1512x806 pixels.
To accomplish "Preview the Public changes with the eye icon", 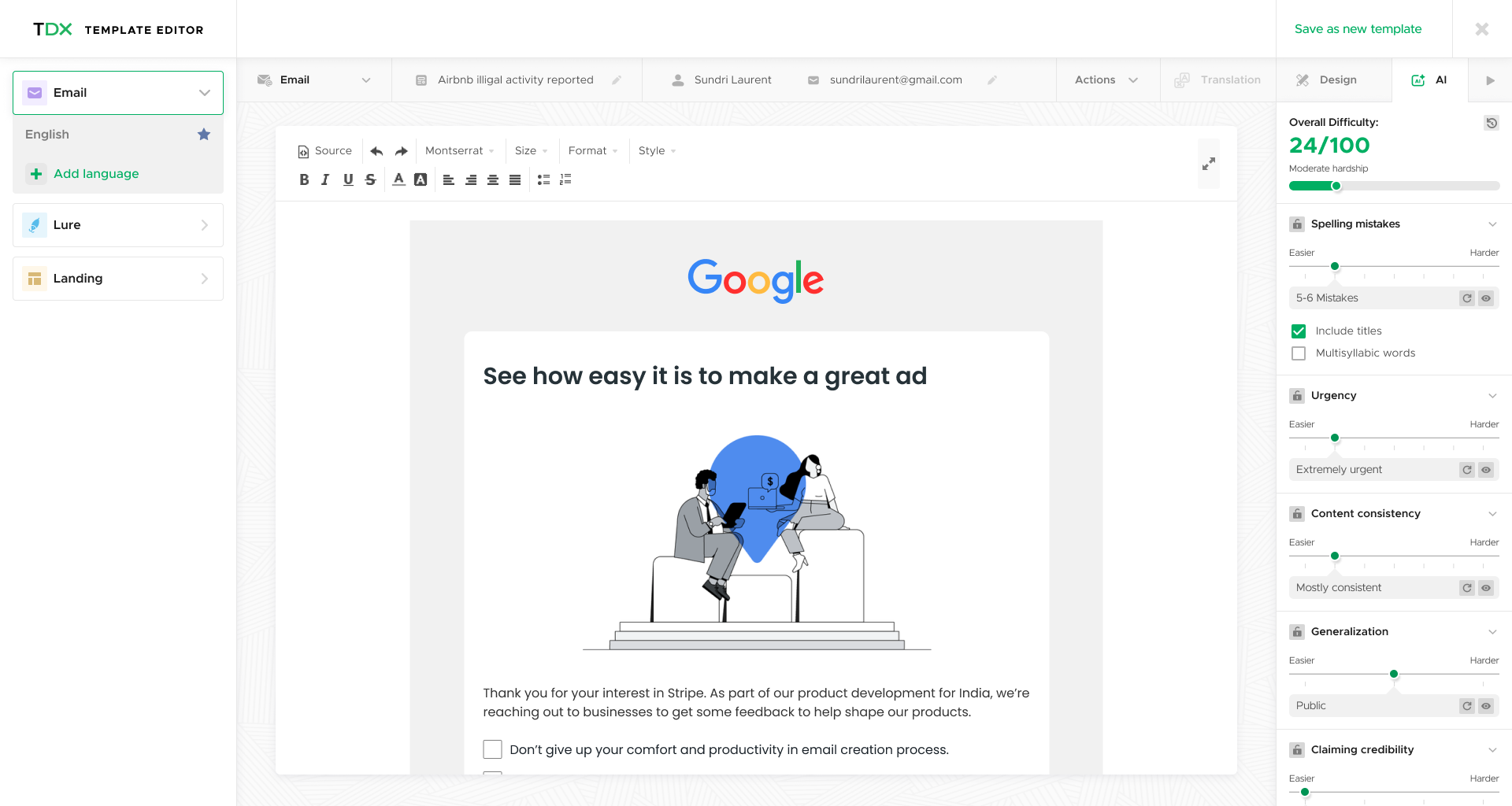I will click(1486, 706).
